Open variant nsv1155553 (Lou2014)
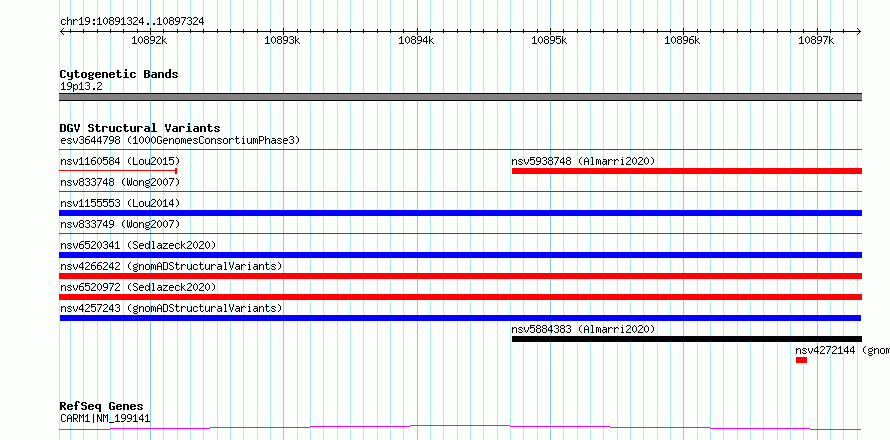Screen dimensions: 890x440 120,203
